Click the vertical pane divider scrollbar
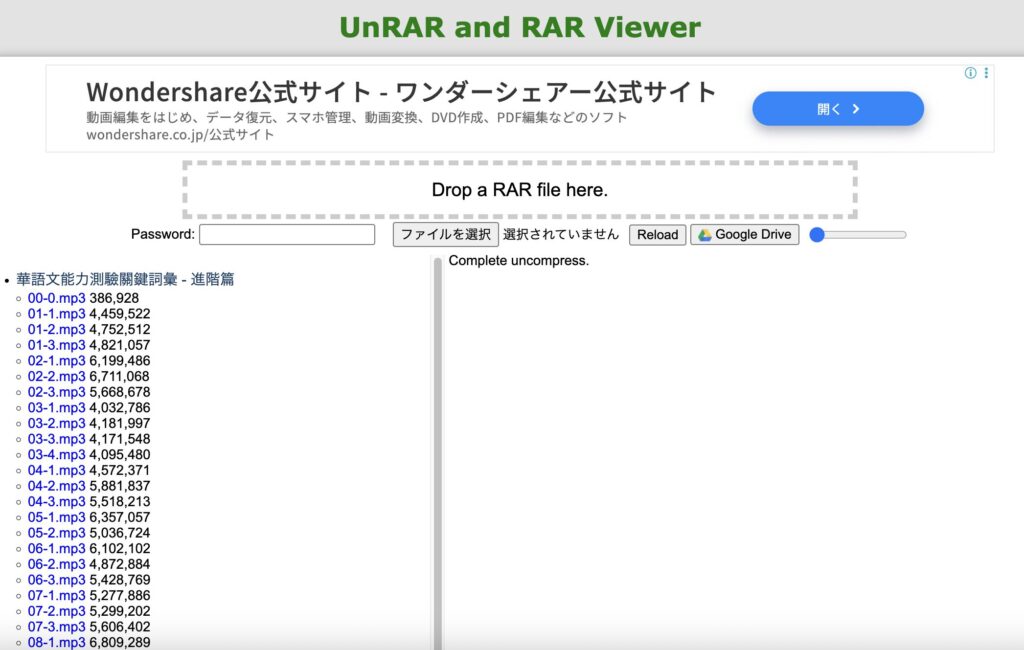The width and height of the screenshot is (1024, 650). (x=437, y=450)
